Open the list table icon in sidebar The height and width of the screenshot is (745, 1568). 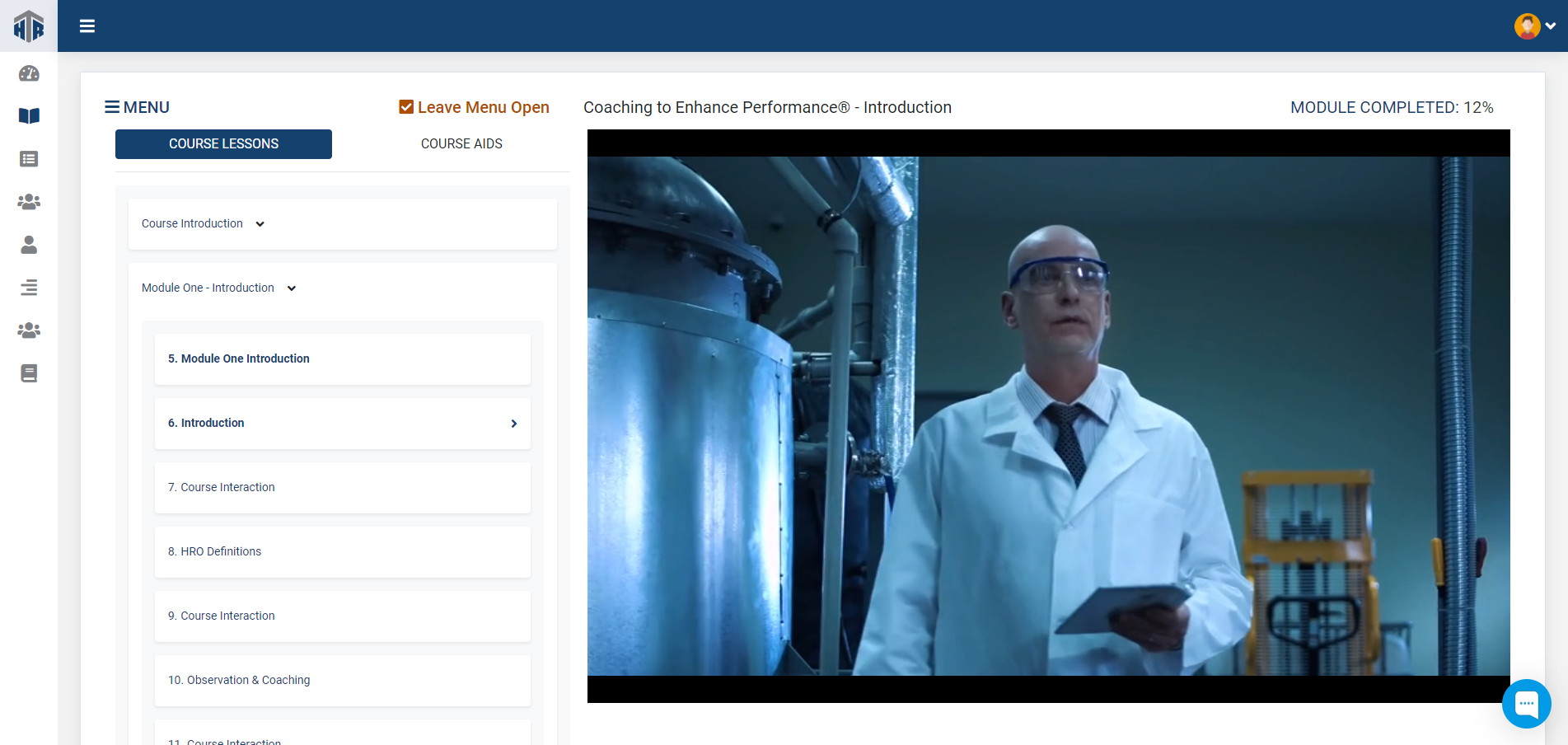tap(29, 159)
